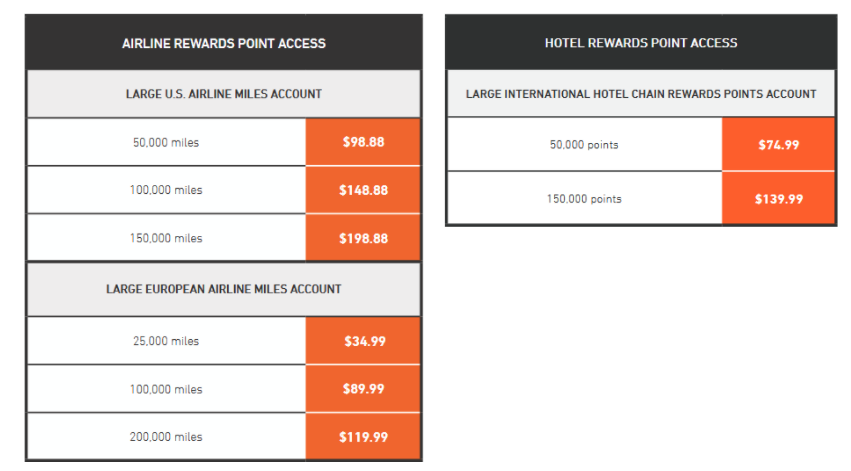Click the $98.88 price button
Viewport: 851px width, 471px height.
click(x=363, y=142)
